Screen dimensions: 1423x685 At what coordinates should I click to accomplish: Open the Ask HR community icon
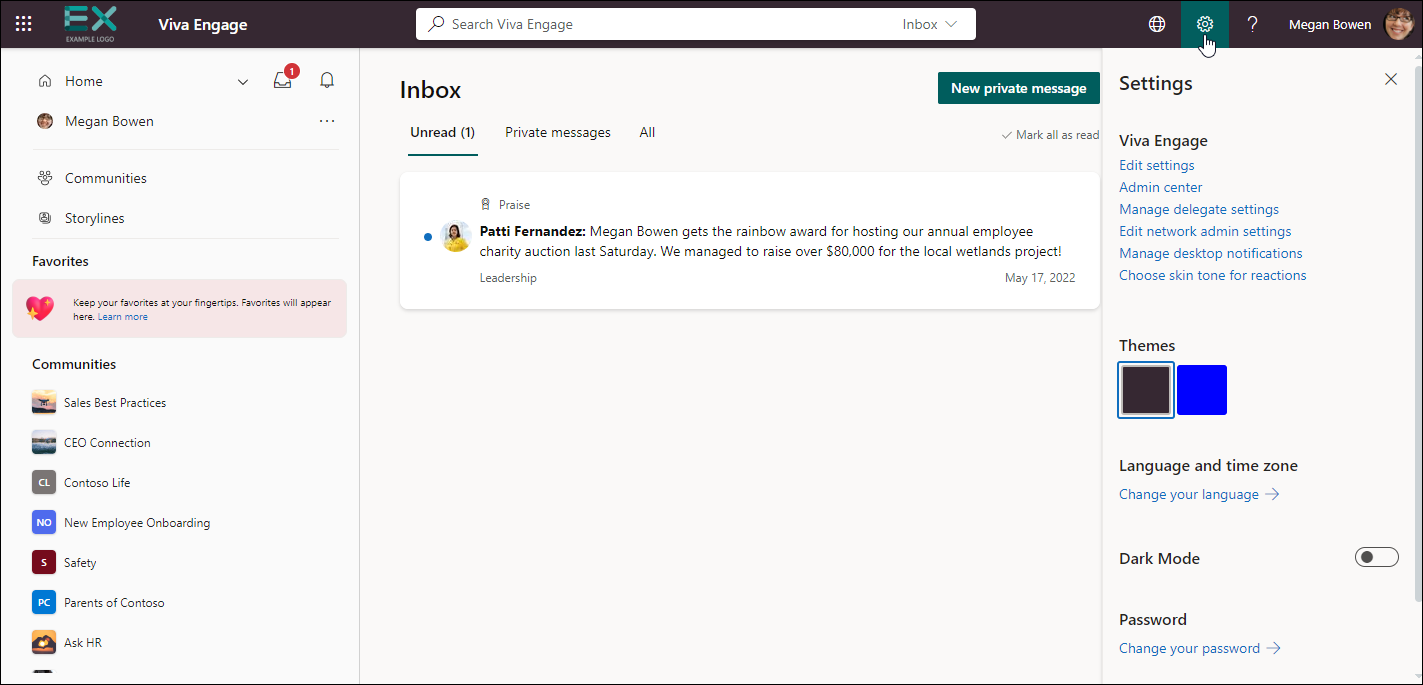tap(44, 642)
